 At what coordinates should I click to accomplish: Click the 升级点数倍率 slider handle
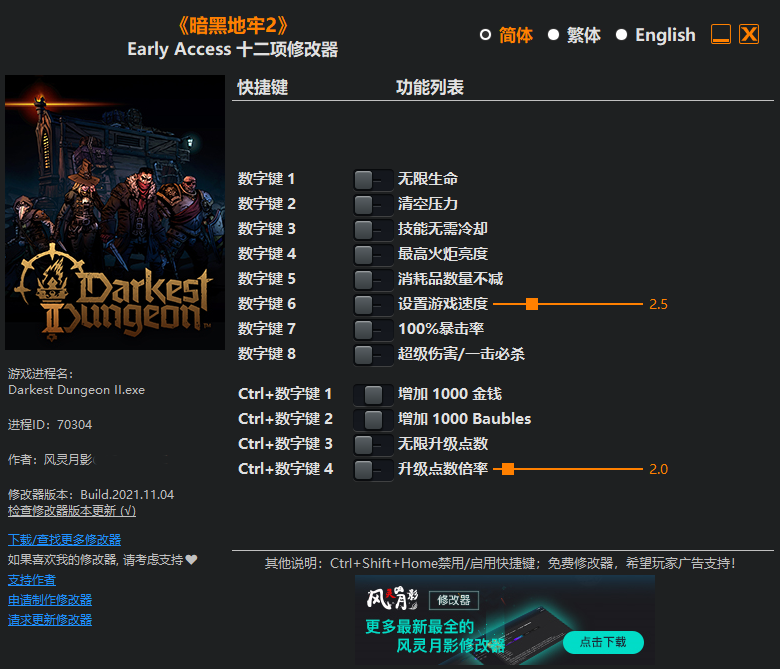click(x=508, y=469)
